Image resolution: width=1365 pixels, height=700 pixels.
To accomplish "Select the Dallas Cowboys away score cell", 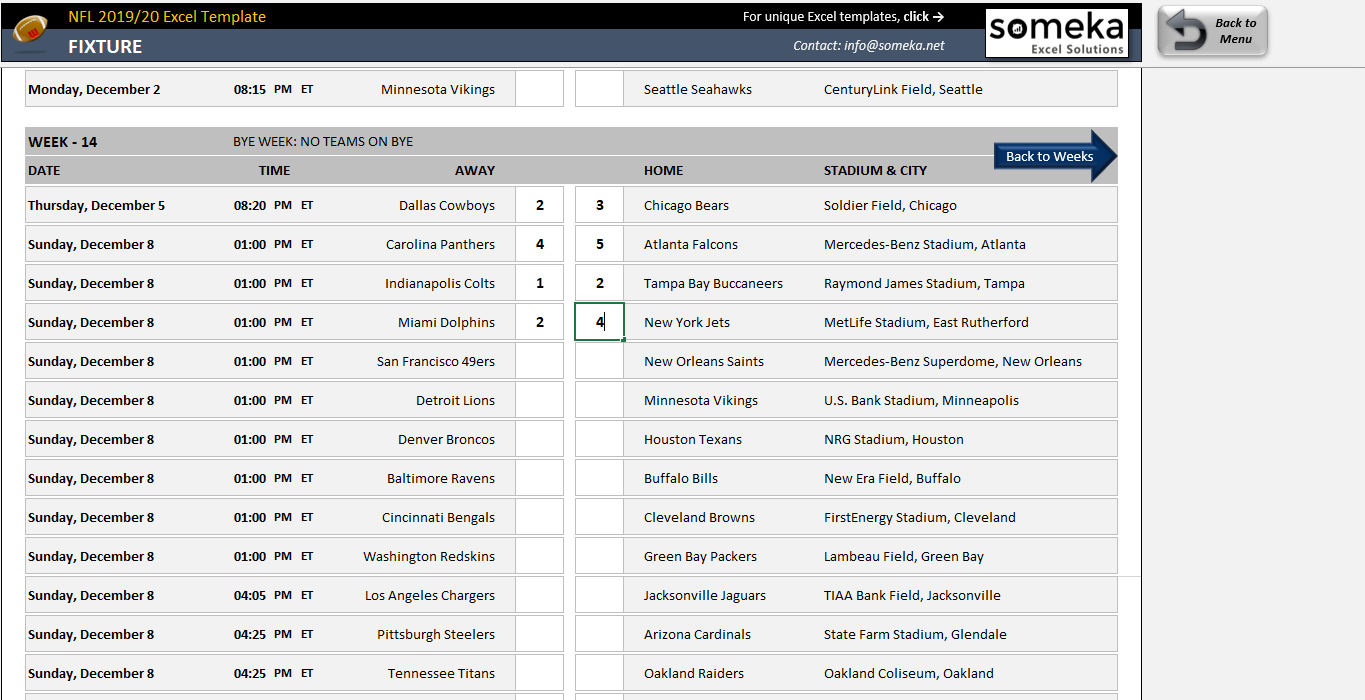I will pyautogui.click(x=540, y=205).
